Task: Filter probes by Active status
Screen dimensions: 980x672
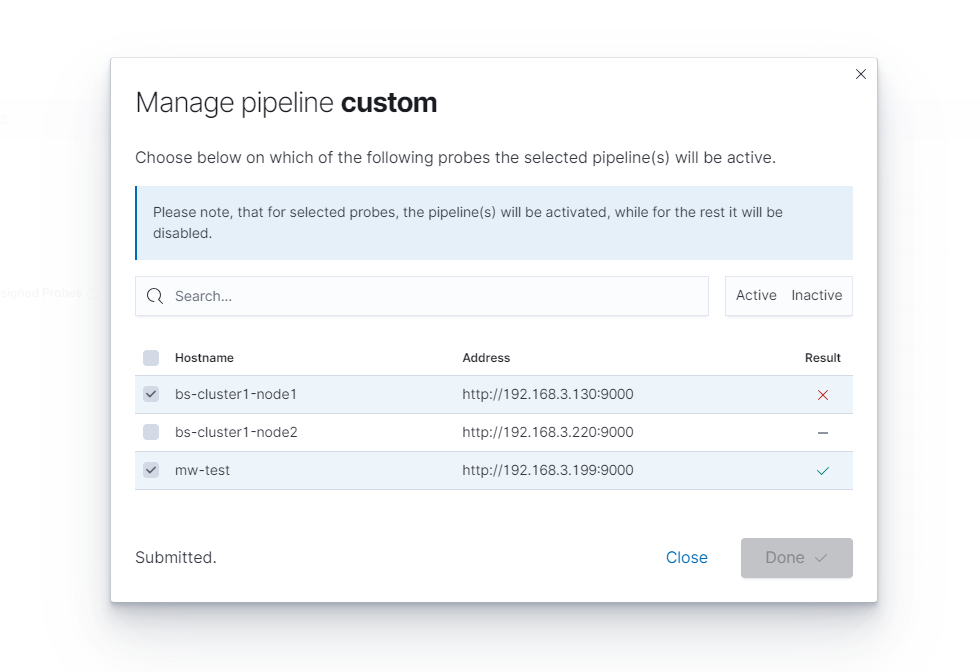Action: tap(756, 296)
